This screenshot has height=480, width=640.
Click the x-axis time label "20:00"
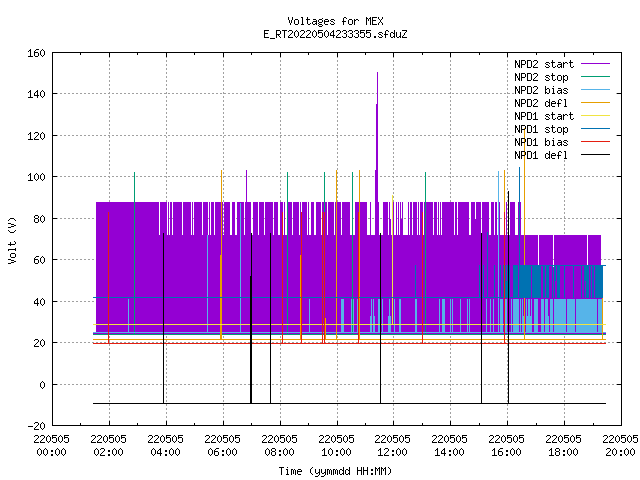(620, 452)
